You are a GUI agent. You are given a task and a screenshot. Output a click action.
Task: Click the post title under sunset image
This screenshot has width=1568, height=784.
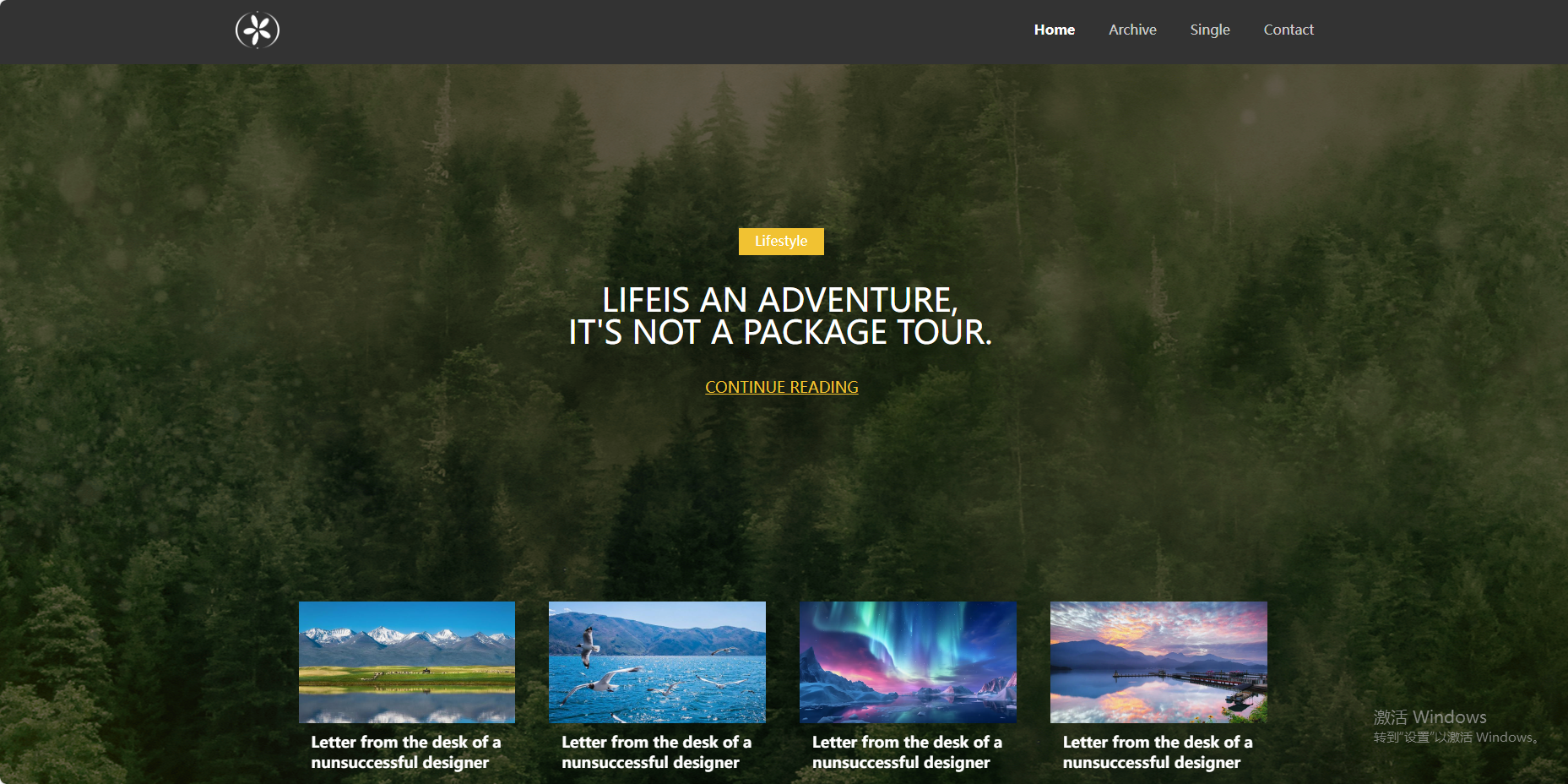tap(1158, 752)
